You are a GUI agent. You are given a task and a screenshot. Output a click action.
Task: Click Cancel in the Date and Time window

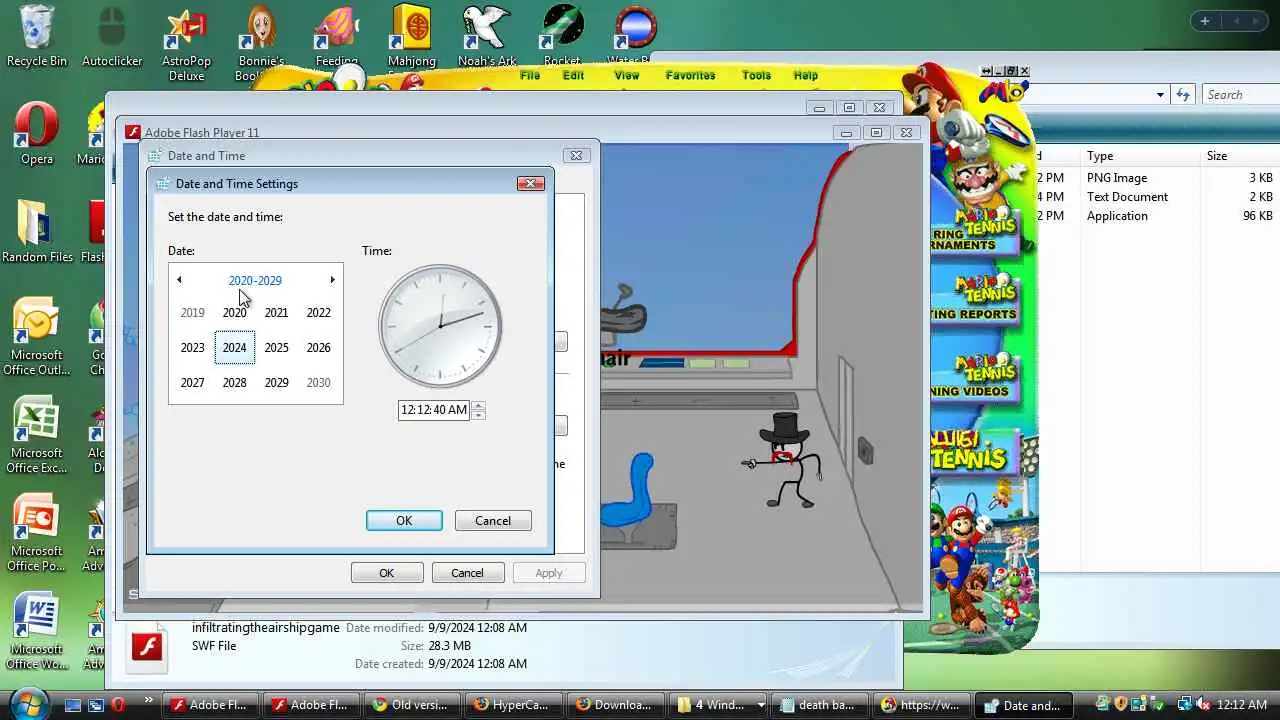(x=467, y=573)
